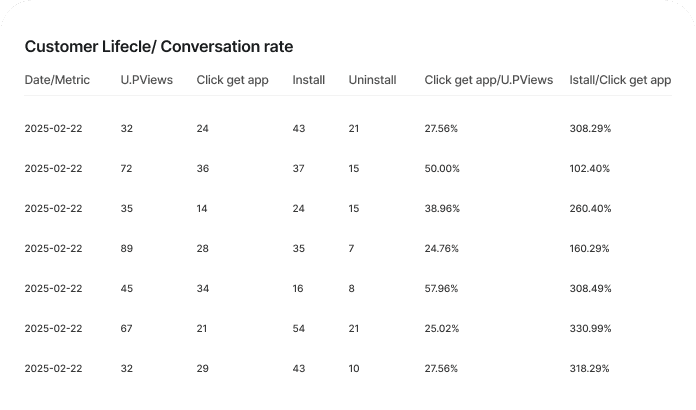Click the Date/Metric column header

[57, 80]
